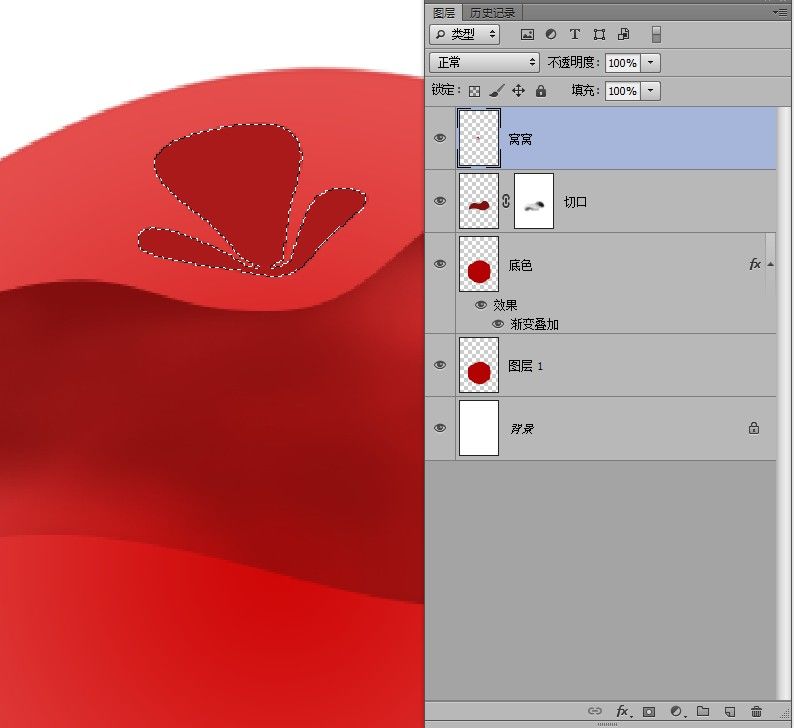Toggle the layer filter on/off switch
This screenshot has height=728, width=794.
(656, 34)
